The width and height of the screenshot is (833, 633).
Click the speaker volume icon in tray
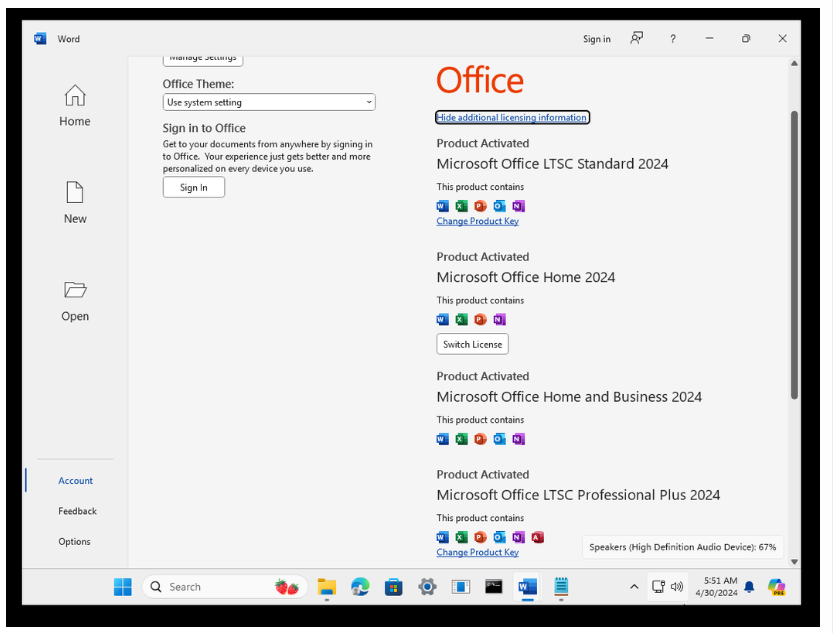(x=677, y=587)
